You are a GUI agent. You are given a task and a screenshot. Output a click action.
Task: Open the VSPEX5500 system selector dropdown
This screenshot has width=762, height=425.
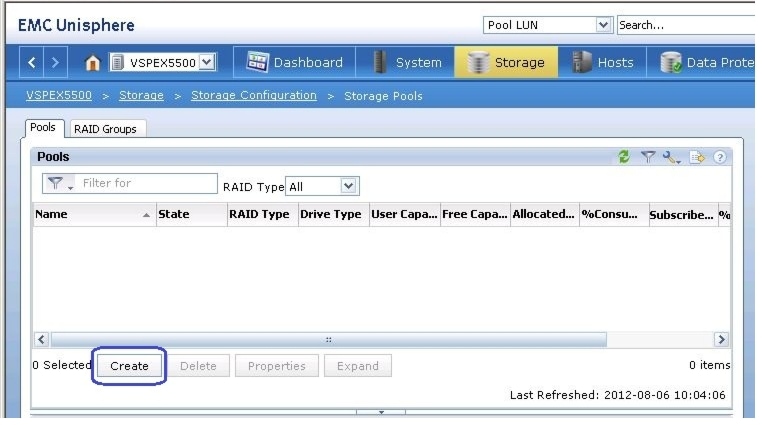coord(207,62)
